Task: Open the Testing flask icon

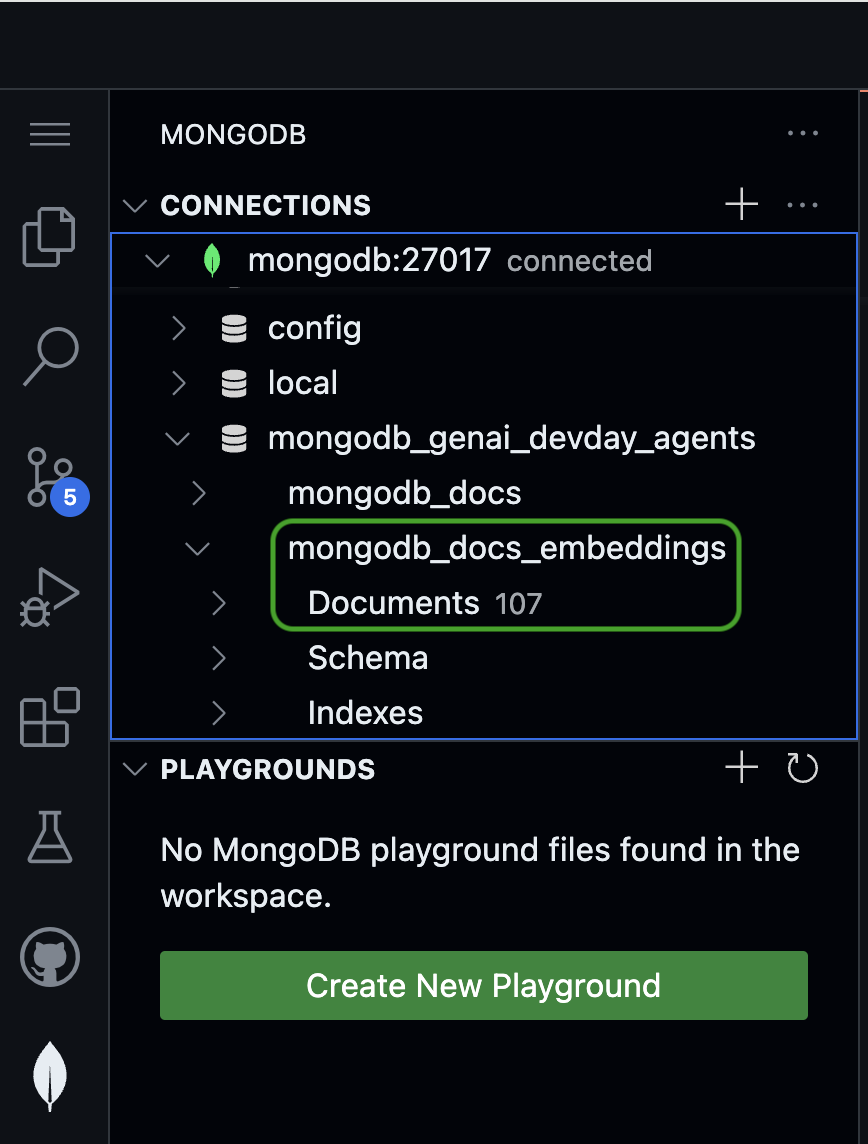Action: pyautogui.click(x=50, y=837)
